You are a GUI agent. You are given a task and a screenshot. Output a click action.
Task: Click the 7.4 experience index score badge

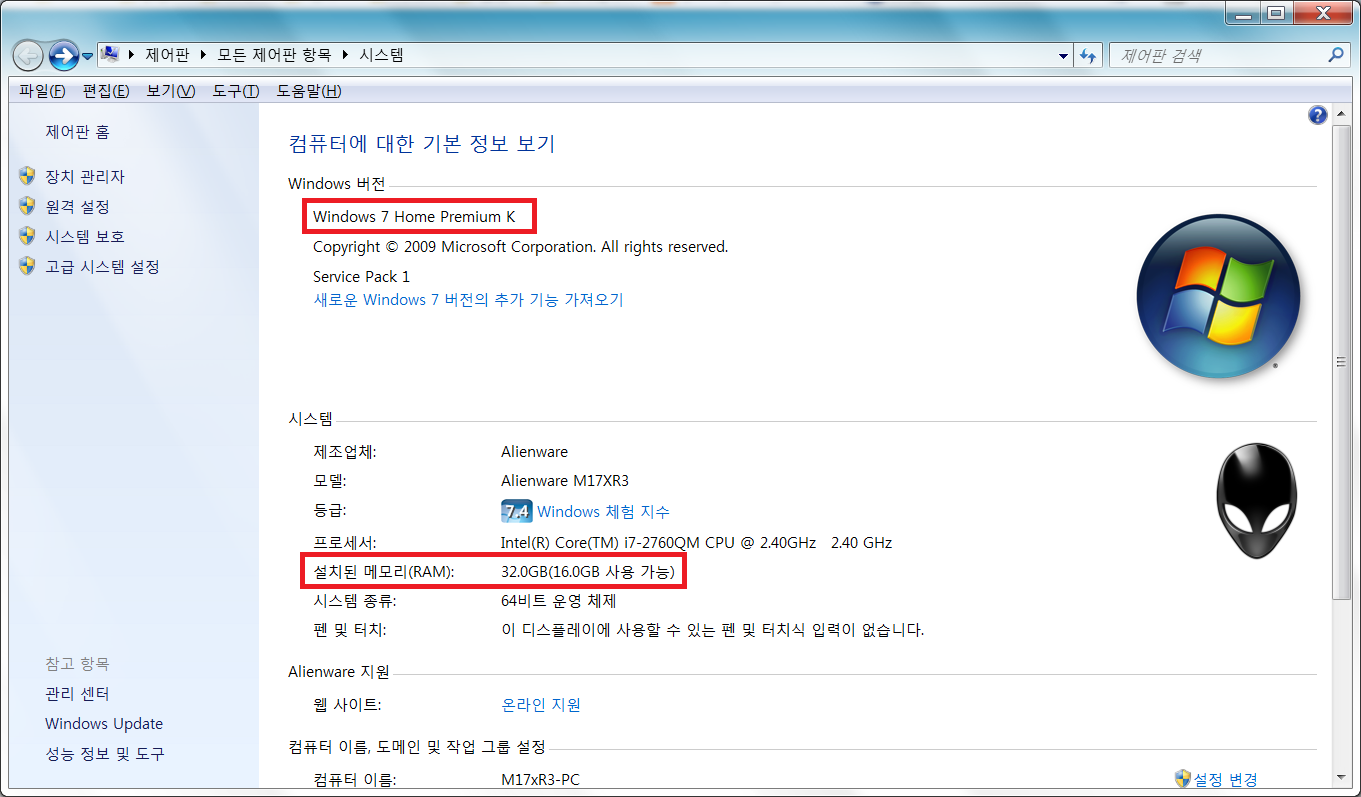(x=516, y=512)
